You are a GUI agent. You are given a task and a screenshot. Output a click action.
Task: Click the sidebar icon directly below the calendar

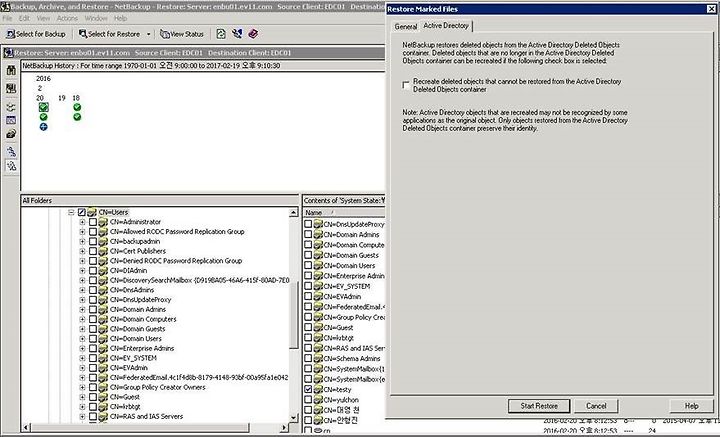(11, 134)
